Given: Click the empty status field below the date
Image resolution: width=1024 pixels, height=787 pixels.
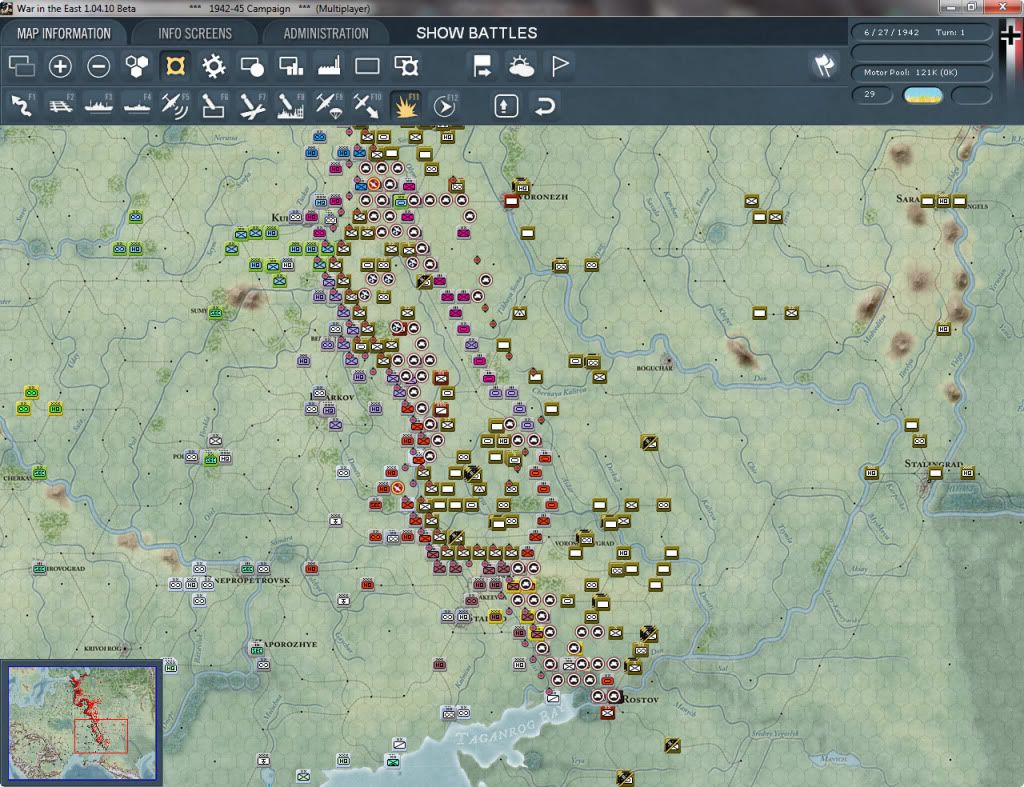Looking at the screenshot, I should pos(921,52).
